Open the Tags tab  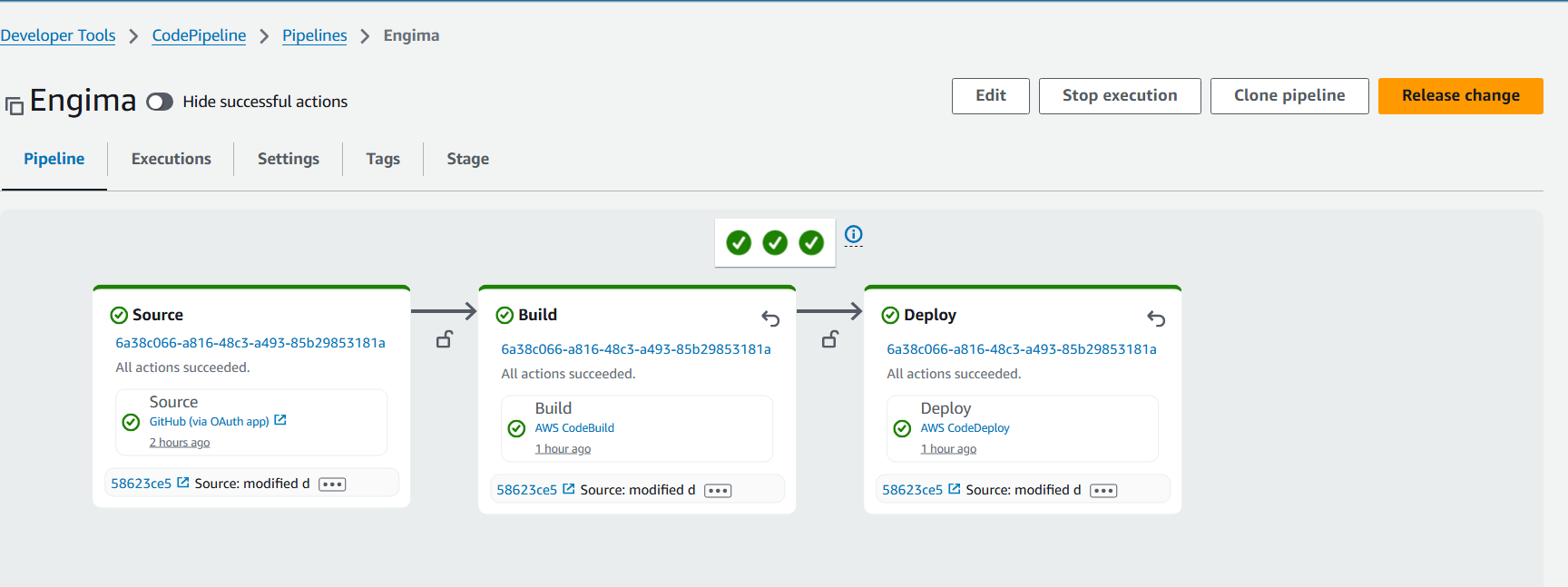click(383, 159)
